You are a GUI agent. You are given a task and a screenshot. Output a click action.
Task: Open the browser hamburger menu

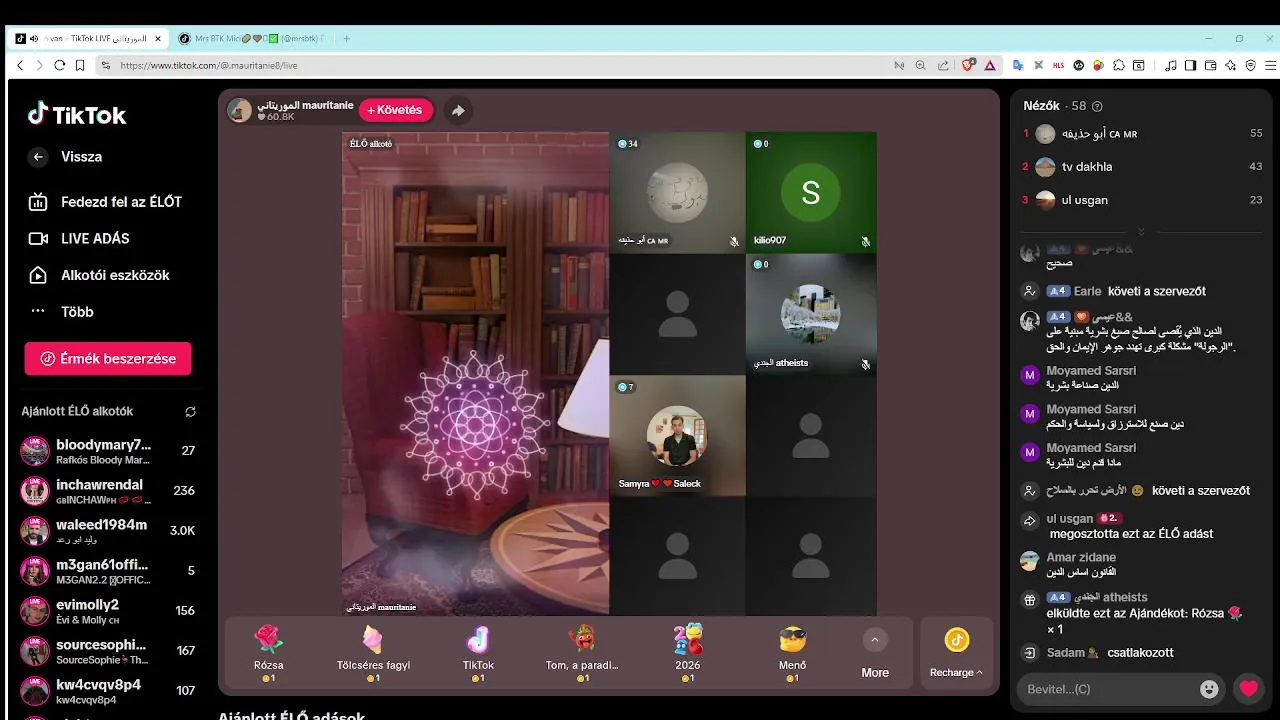[x=1268, y=65]
